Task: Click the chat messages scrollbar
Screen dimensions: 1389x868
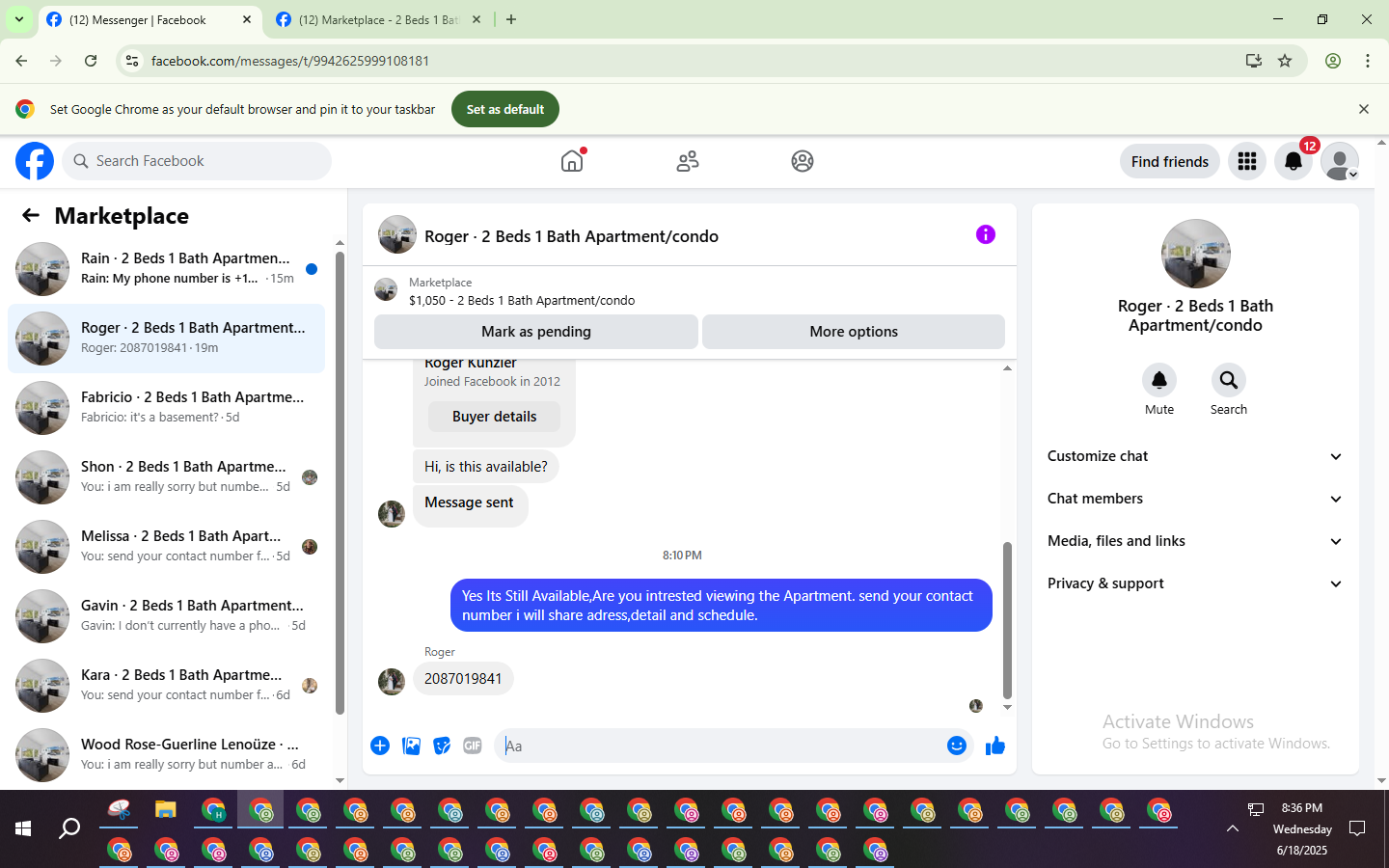Action: 1007,620
